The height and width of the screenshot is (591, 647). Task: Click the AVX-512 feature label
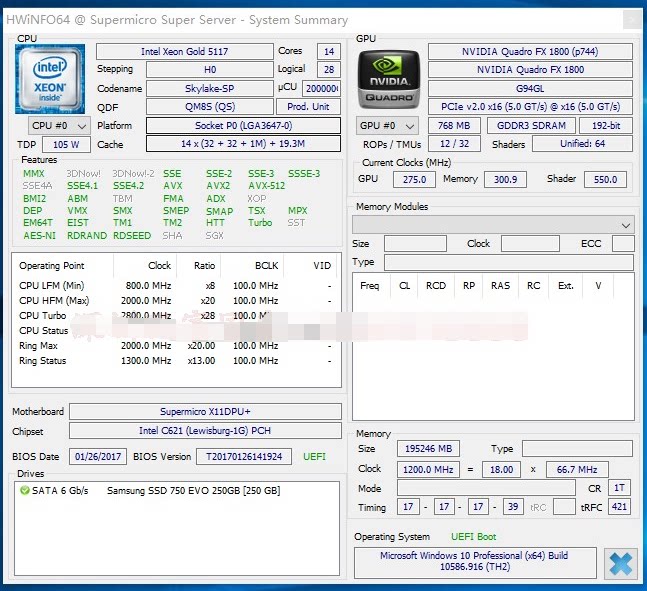click(267, 186)
